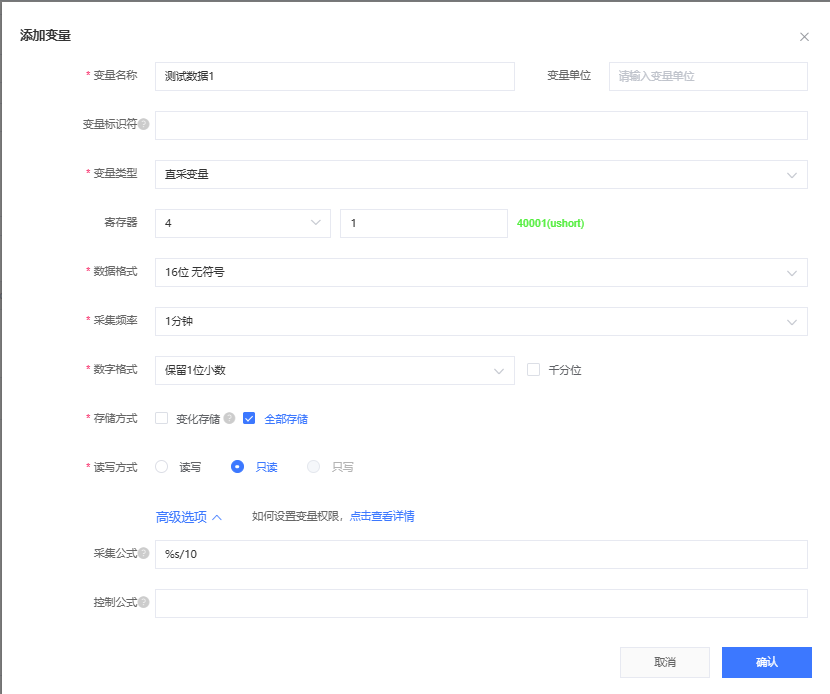Open the 采集频率 dropdown
830x694 pixels.
point(480,321)
